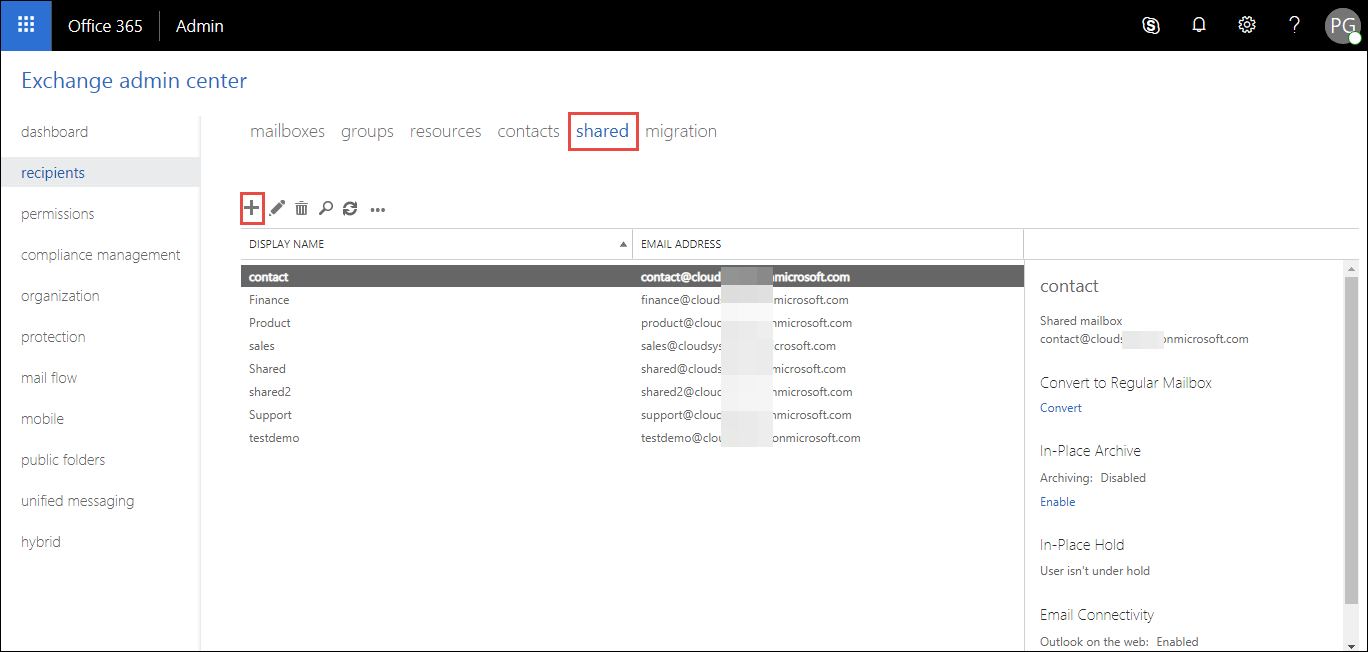Viewport: 1368px width, 652px height.
Task: Sort by the DISPLAY NAME column arrow
Action: point(623,244)
